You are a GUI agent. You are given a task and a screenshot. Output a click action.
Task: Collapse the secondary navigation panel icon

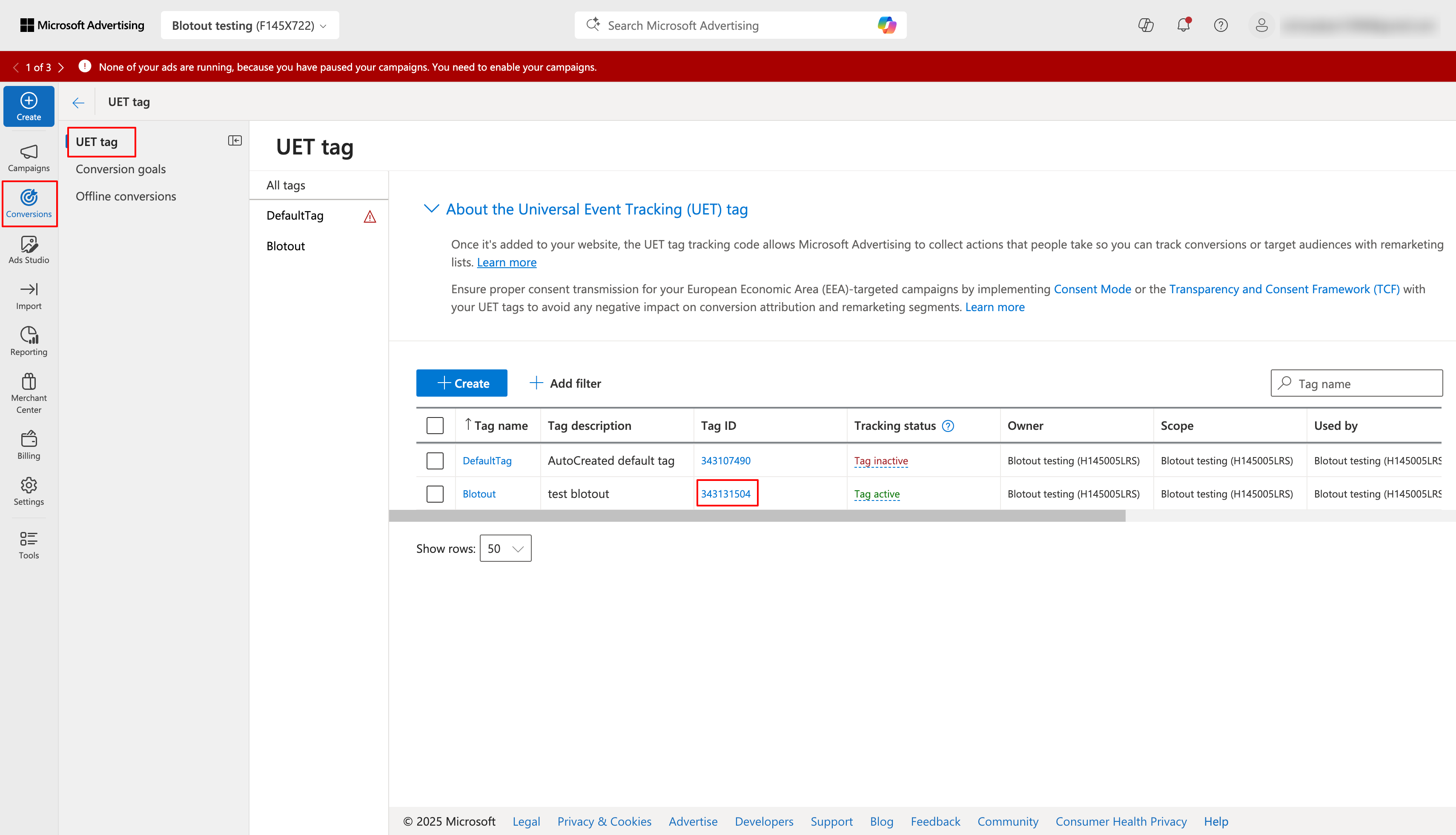235,140
